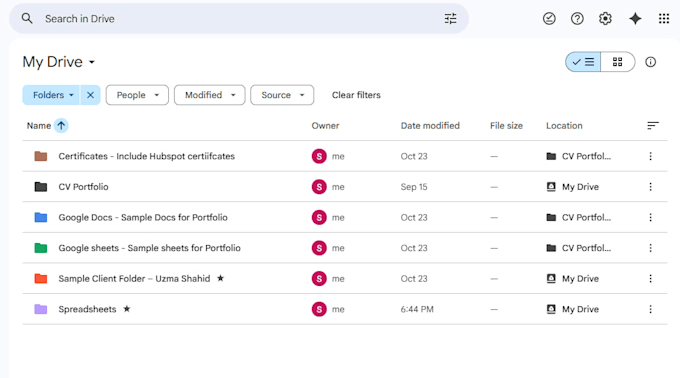
Task: Open the Folders type filter dropdown
Action: click(x=51, y=95)
